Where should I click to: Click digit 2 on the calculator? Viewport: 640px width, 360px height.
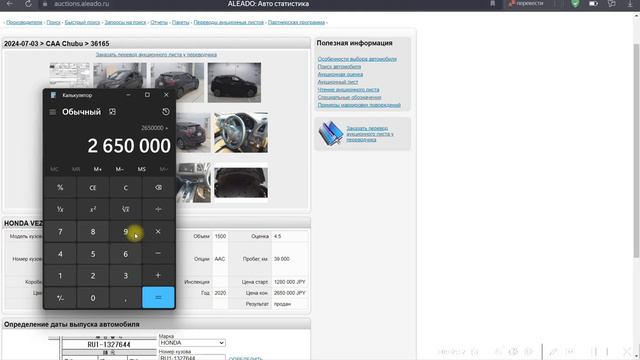point(93,276)
